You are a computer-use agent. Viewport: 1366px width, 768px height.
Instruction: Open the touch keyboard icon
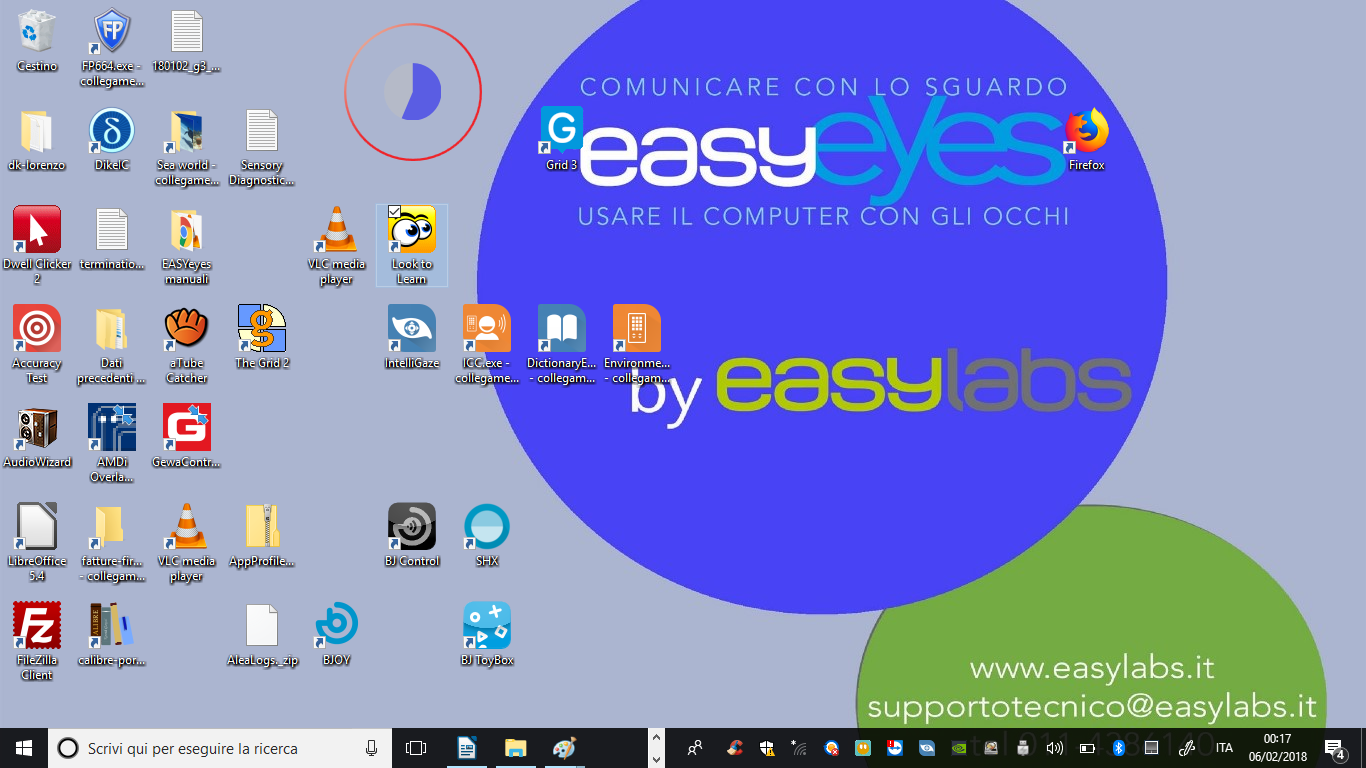[1151, 748]
